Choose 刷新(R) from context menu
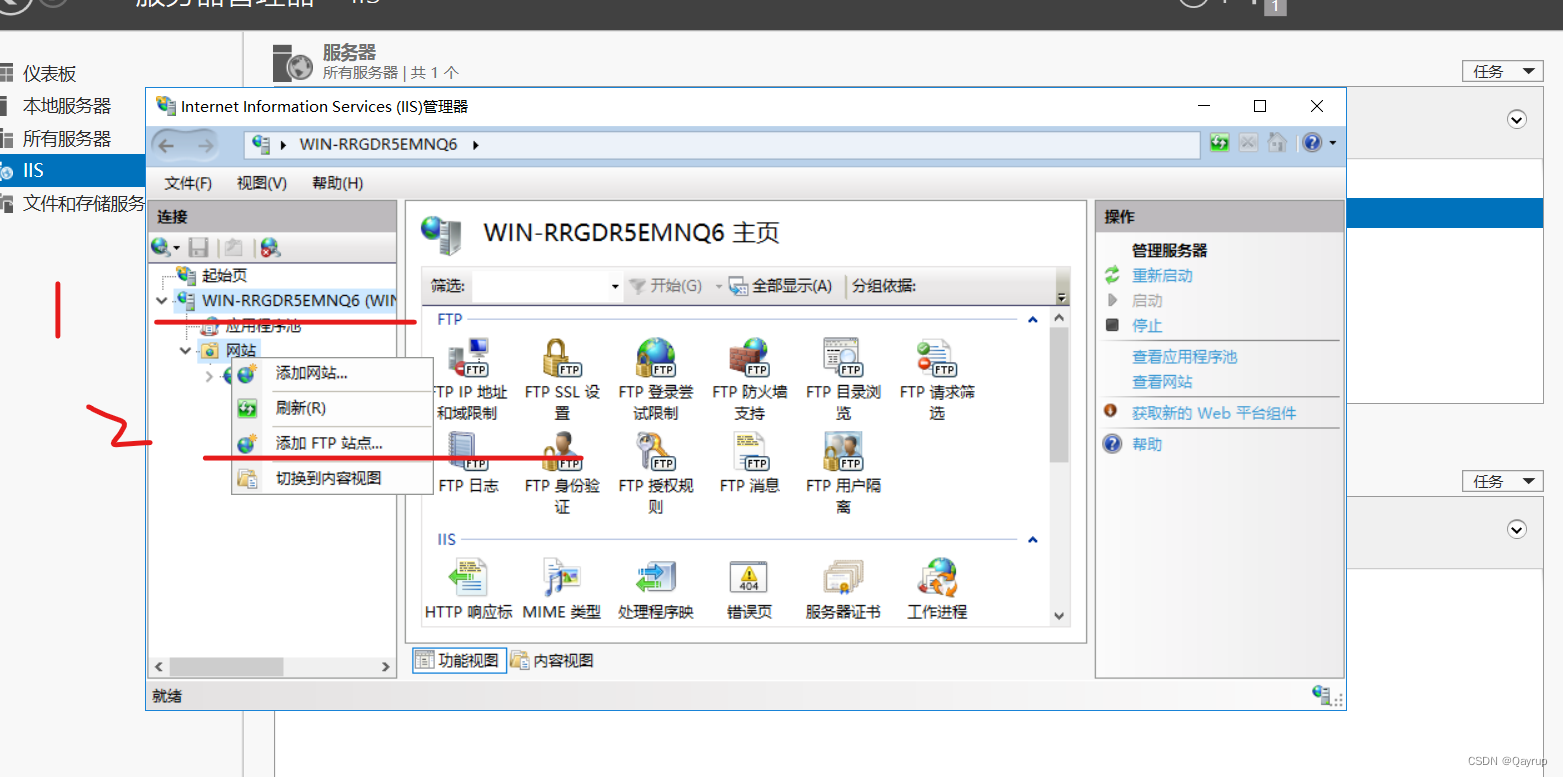Screen dimensions: 1563x777 coord(333,408)
